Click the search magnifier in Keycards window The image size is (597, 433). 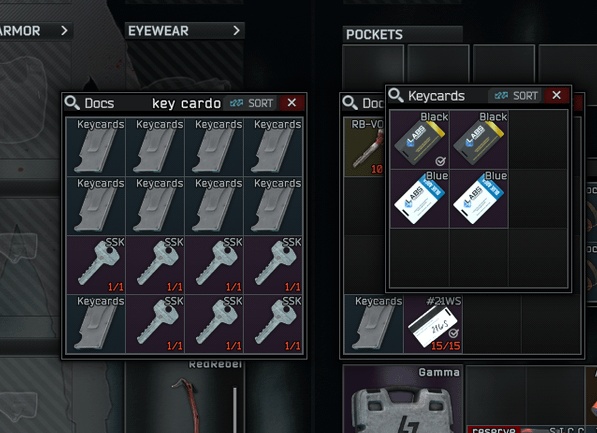click(396, 95)
